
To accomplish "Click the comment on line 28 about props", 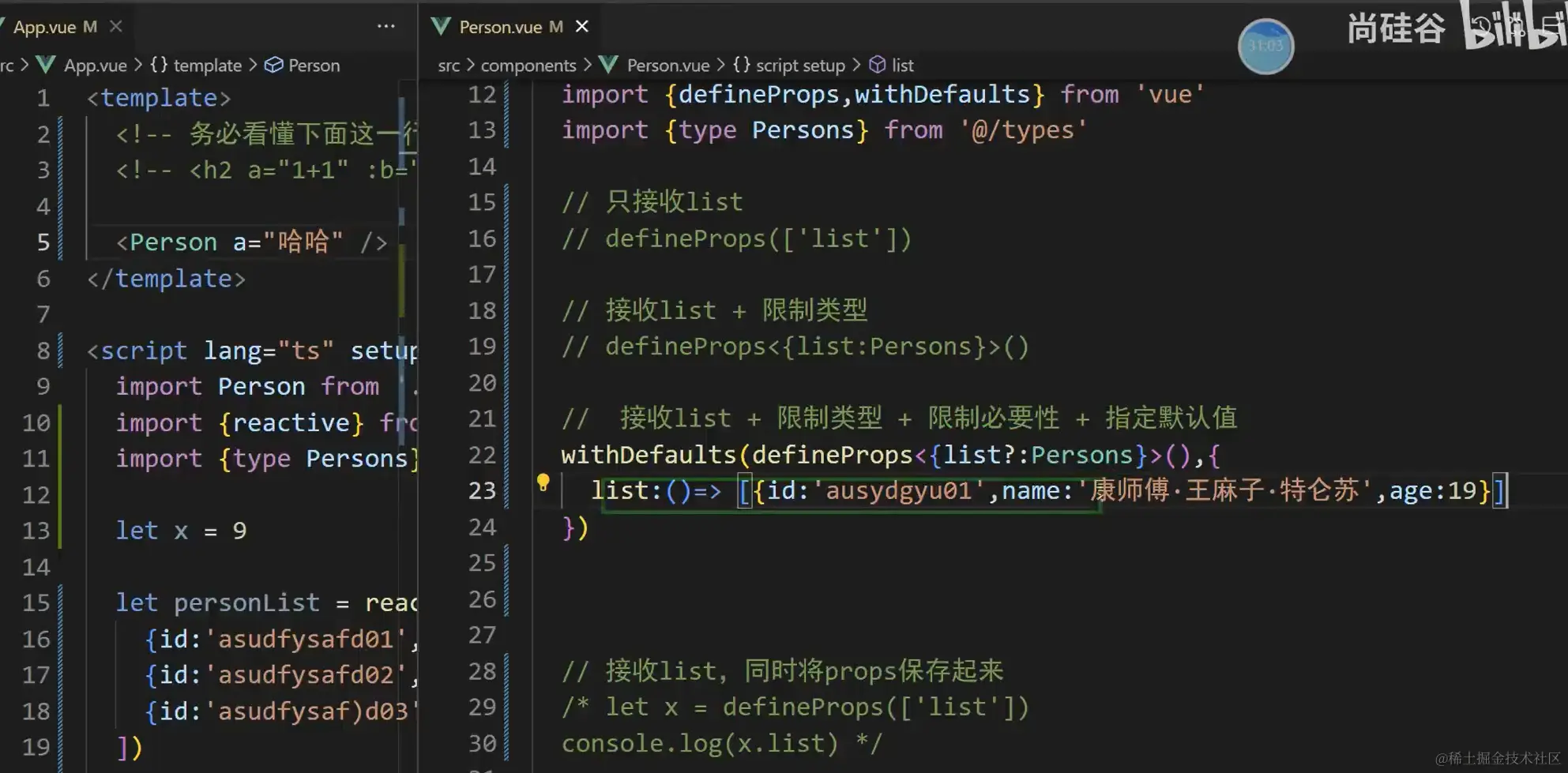I will pyautogui.click(x=782, y=671).
